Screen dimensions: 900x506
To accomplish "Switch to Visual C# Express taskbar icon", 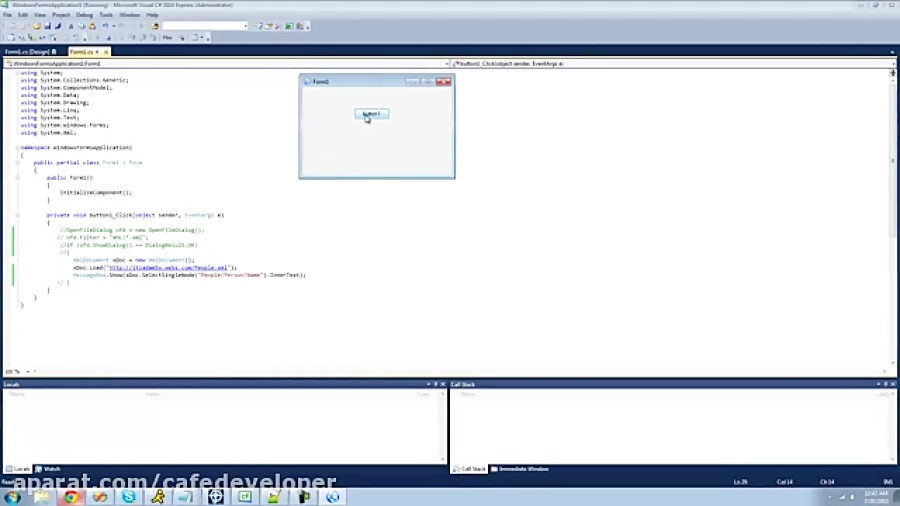I will click(x=245, y=497).
